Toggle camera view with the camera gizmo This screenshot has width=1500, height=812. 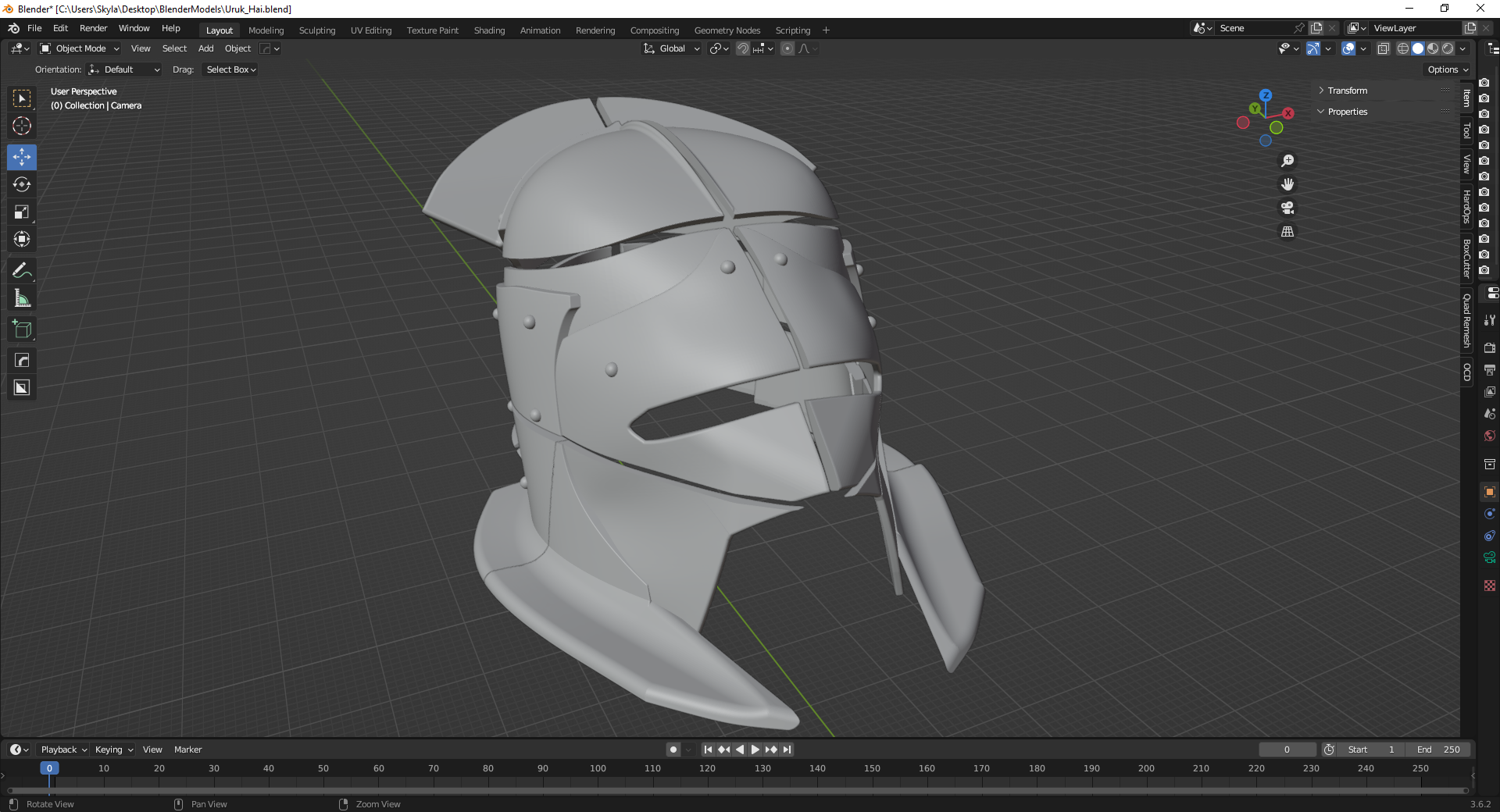tap(1287, 208)
